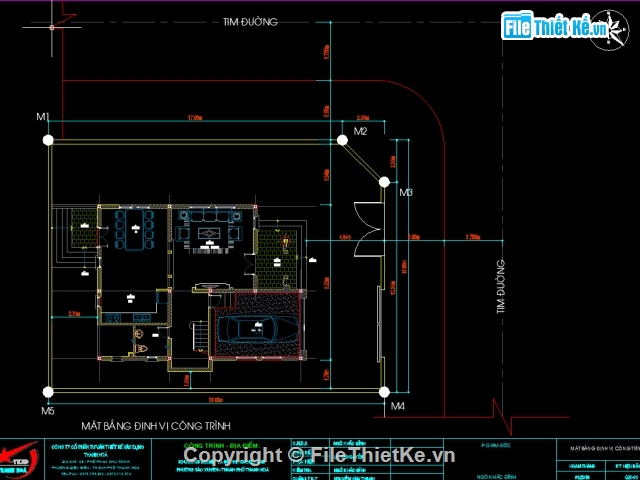Select the stove block on the kitchen counter
Screen dimensions: 640x480
pyautogui.click(x=112, y=317)
